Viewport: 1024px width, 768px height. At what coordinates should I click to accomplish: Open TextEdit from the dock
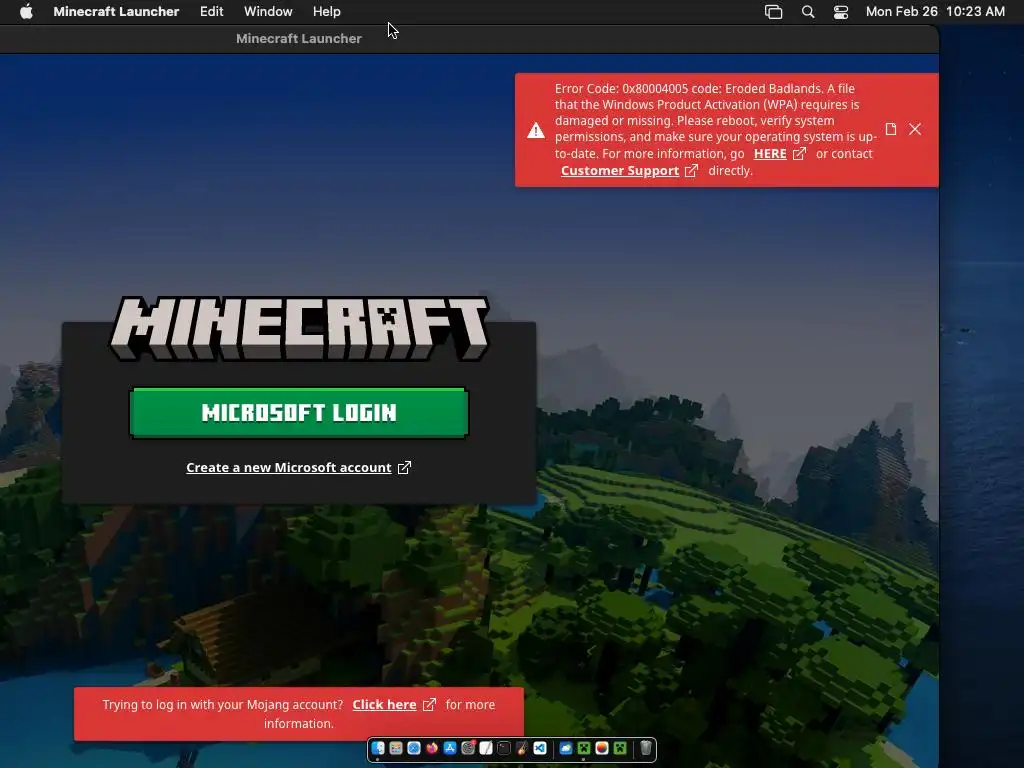pos(486,748)
